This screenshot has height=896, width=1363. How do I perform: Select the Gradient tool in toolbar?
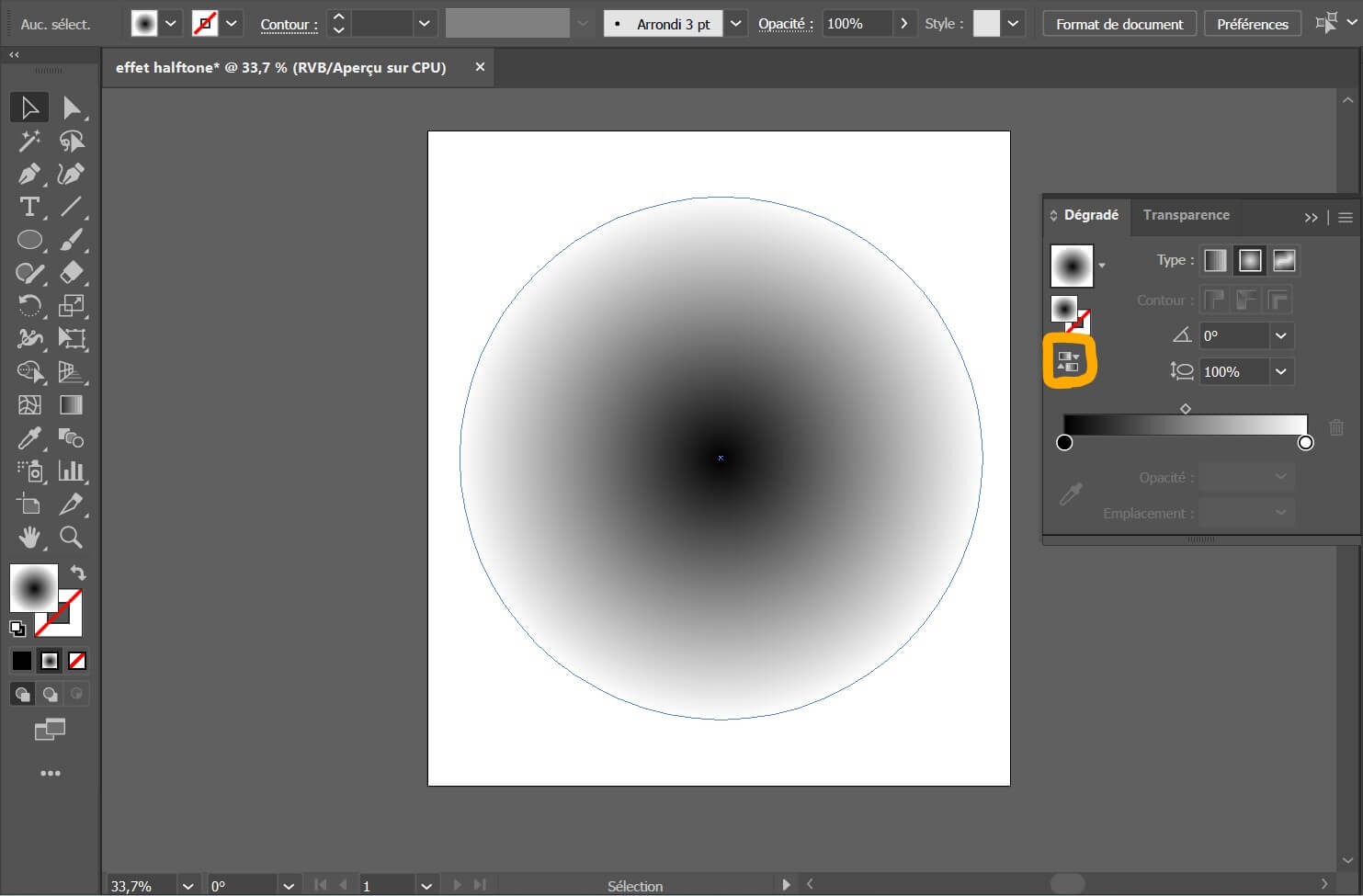click(x=72, y=405)
